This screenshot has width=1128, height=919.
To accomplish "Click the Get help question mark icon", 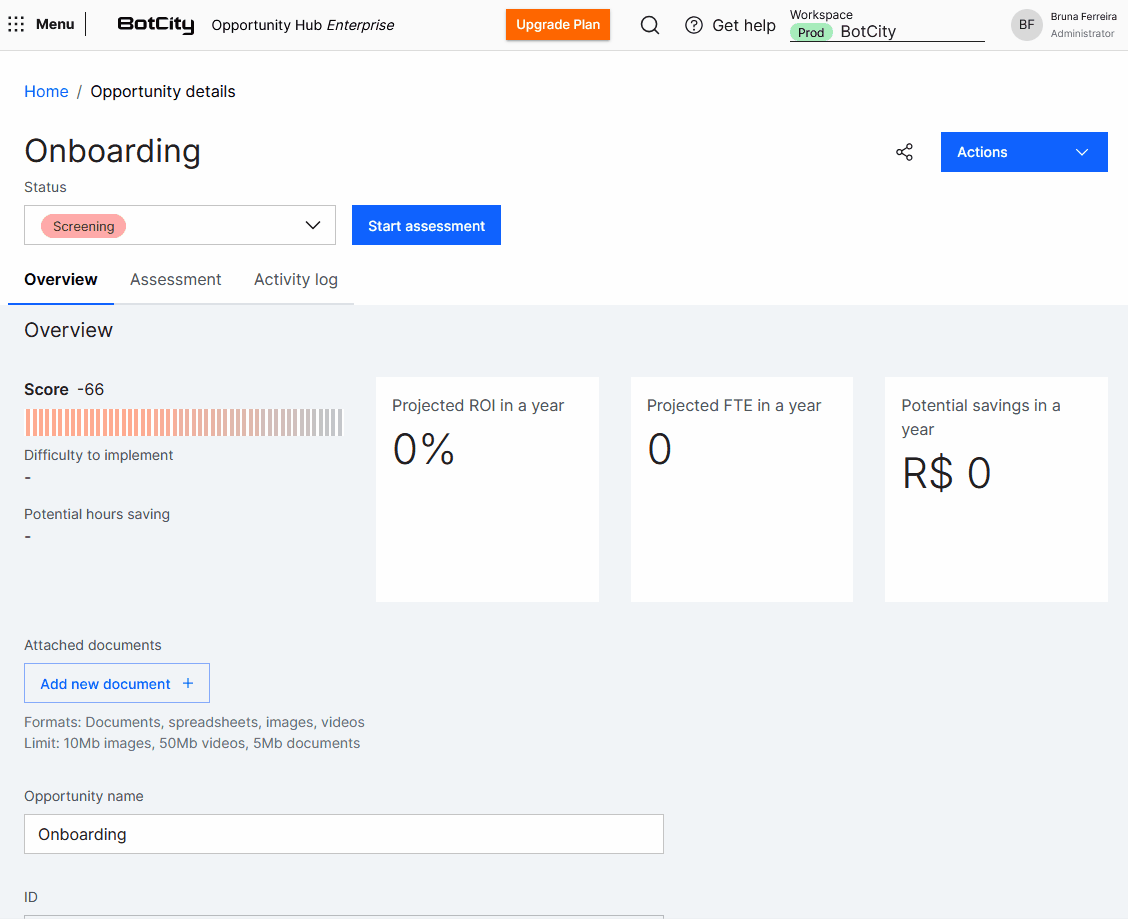I will coord(694,25).
